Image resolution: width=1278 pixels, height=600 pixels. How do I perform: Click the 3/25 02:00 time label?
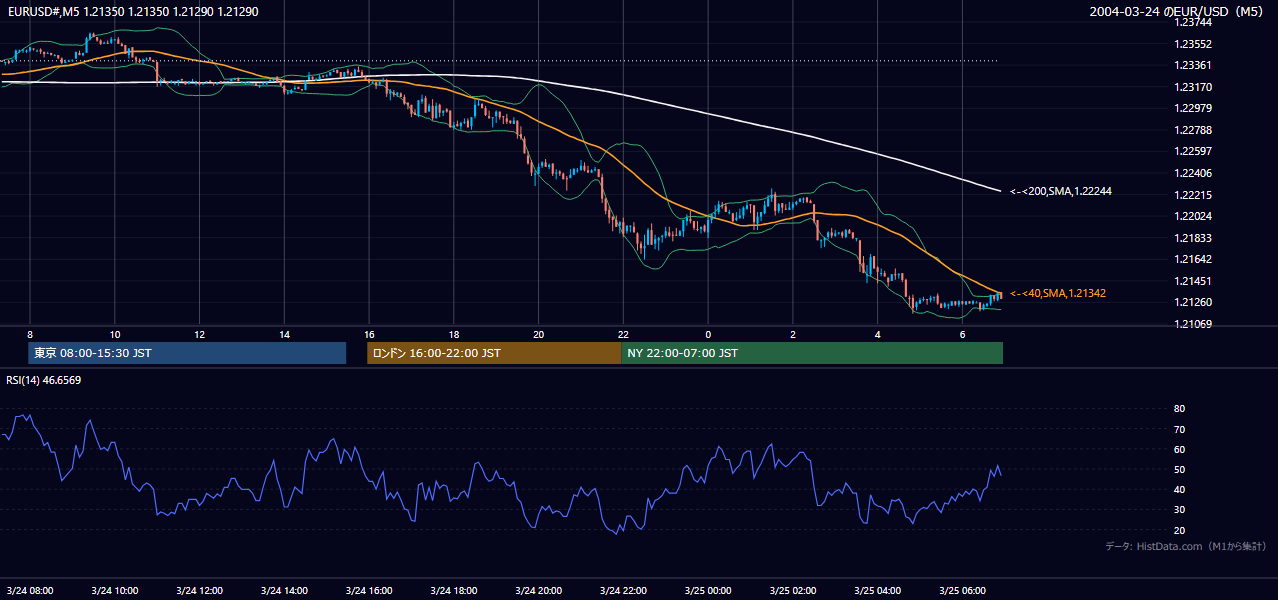(793, 591)
